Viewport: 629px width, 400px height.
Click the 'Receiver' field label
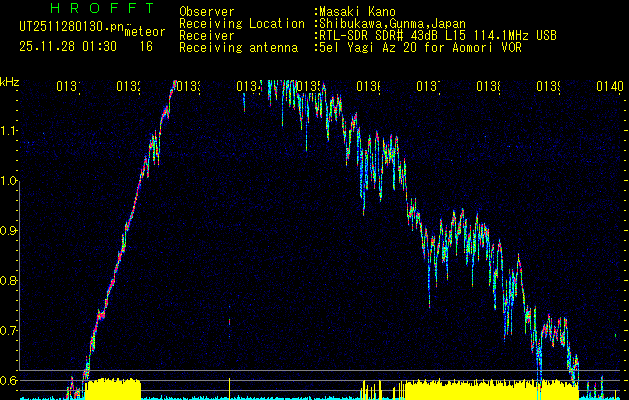(x=207, y=36)
